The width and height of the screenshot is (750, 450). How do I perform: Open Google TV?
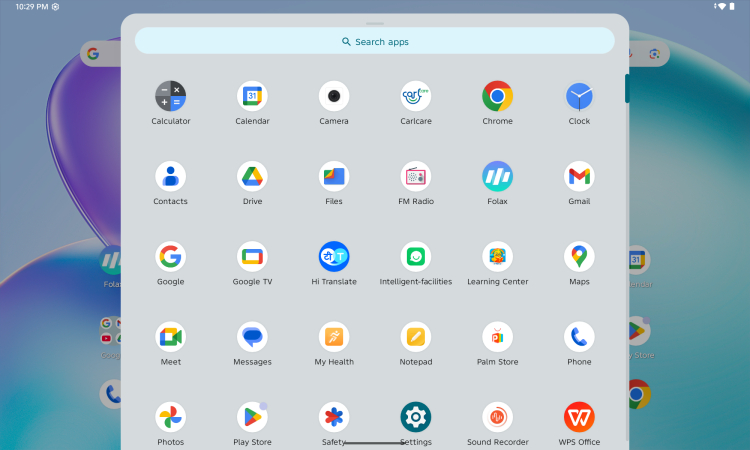point(252,257)
